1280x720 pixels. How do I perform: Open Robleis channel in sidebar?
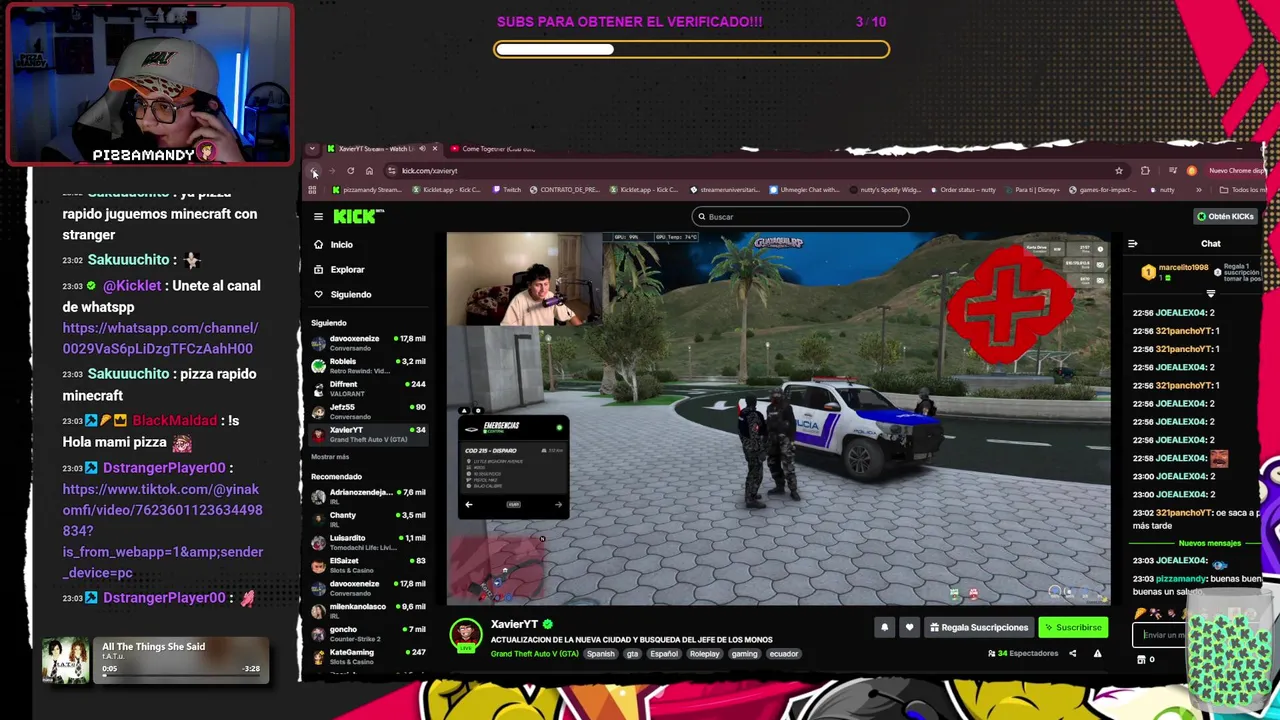pyautogui.click(x=369, y=365)
